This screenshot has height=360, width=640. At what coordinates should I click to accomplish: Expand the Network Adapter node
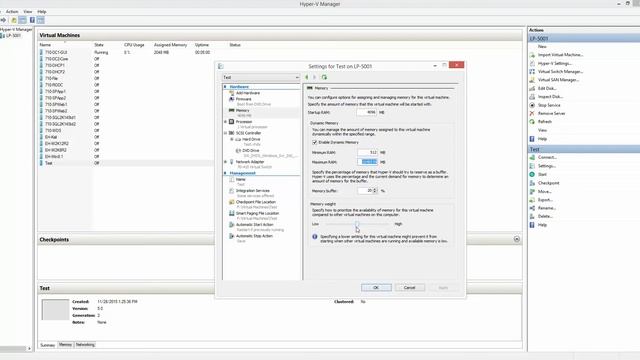tap(225, 162)
